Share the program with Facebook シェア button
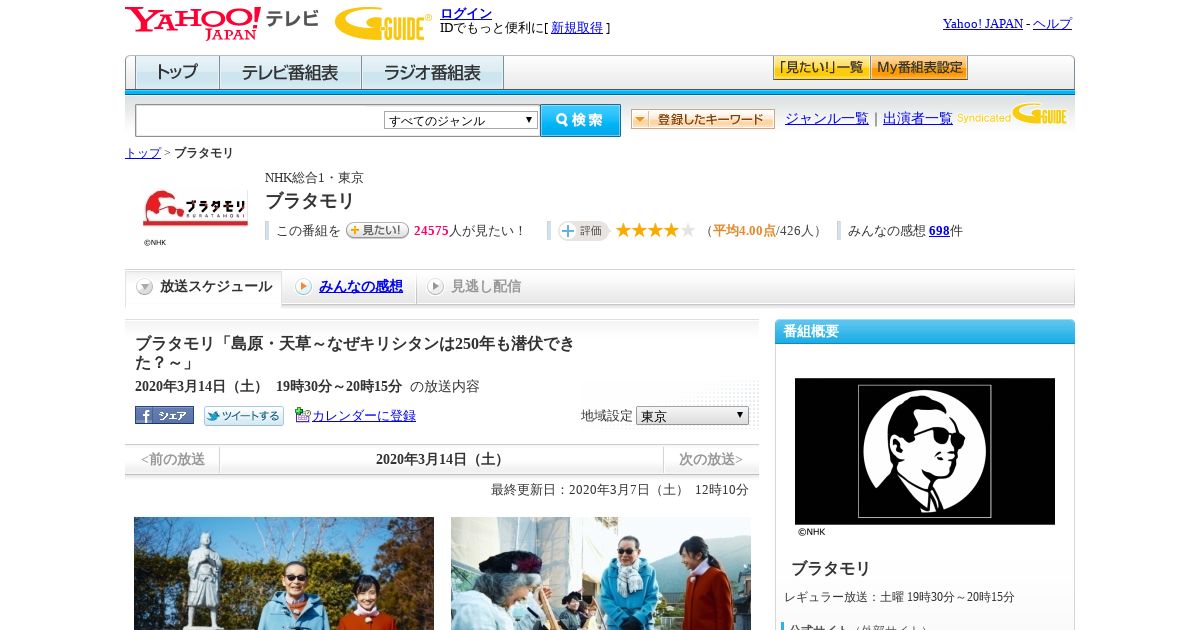1200x630 pixels. pyautogui.click(x=164, y=415)
